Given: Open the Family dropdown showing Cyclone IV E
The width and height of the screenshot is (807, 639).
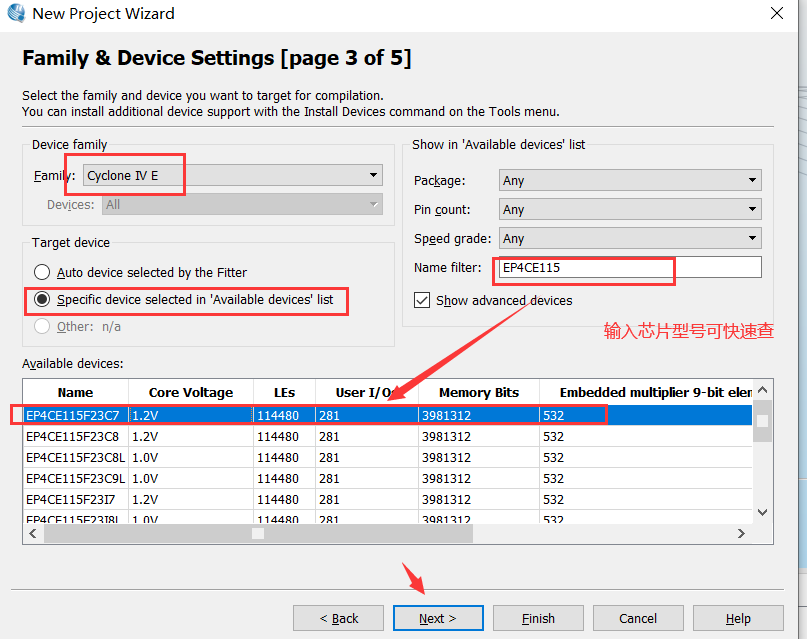Looking at the screenshot, I should pos(233,175).
